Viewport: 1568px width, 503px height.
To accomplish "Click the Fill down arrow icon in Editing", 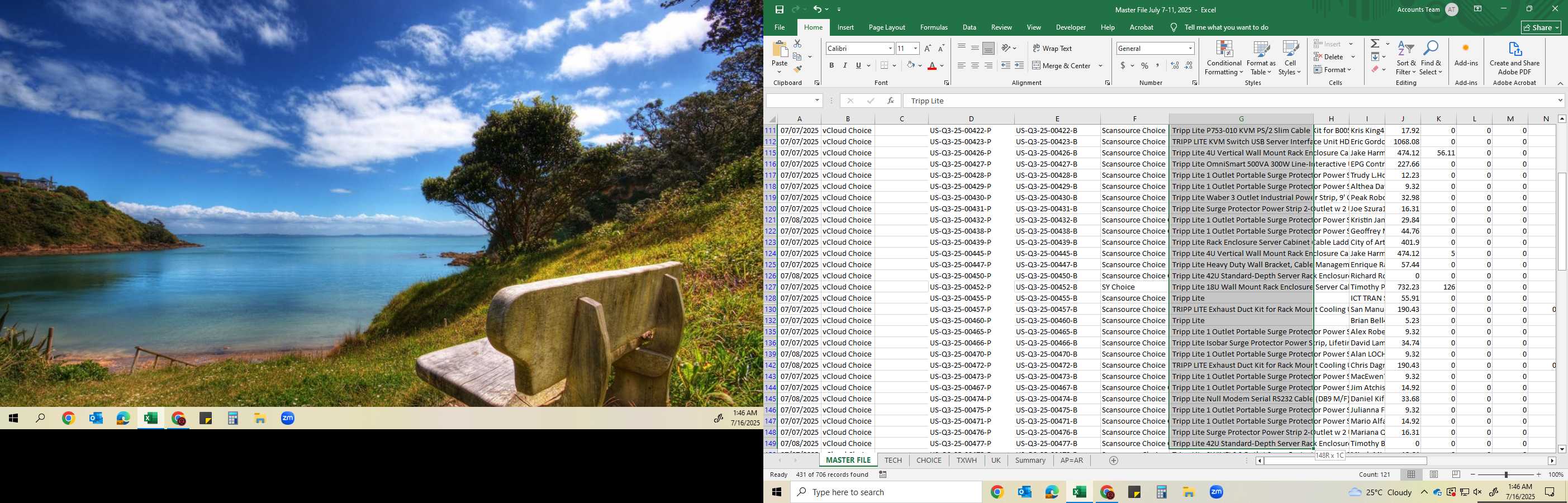I will coord(1375,56).
